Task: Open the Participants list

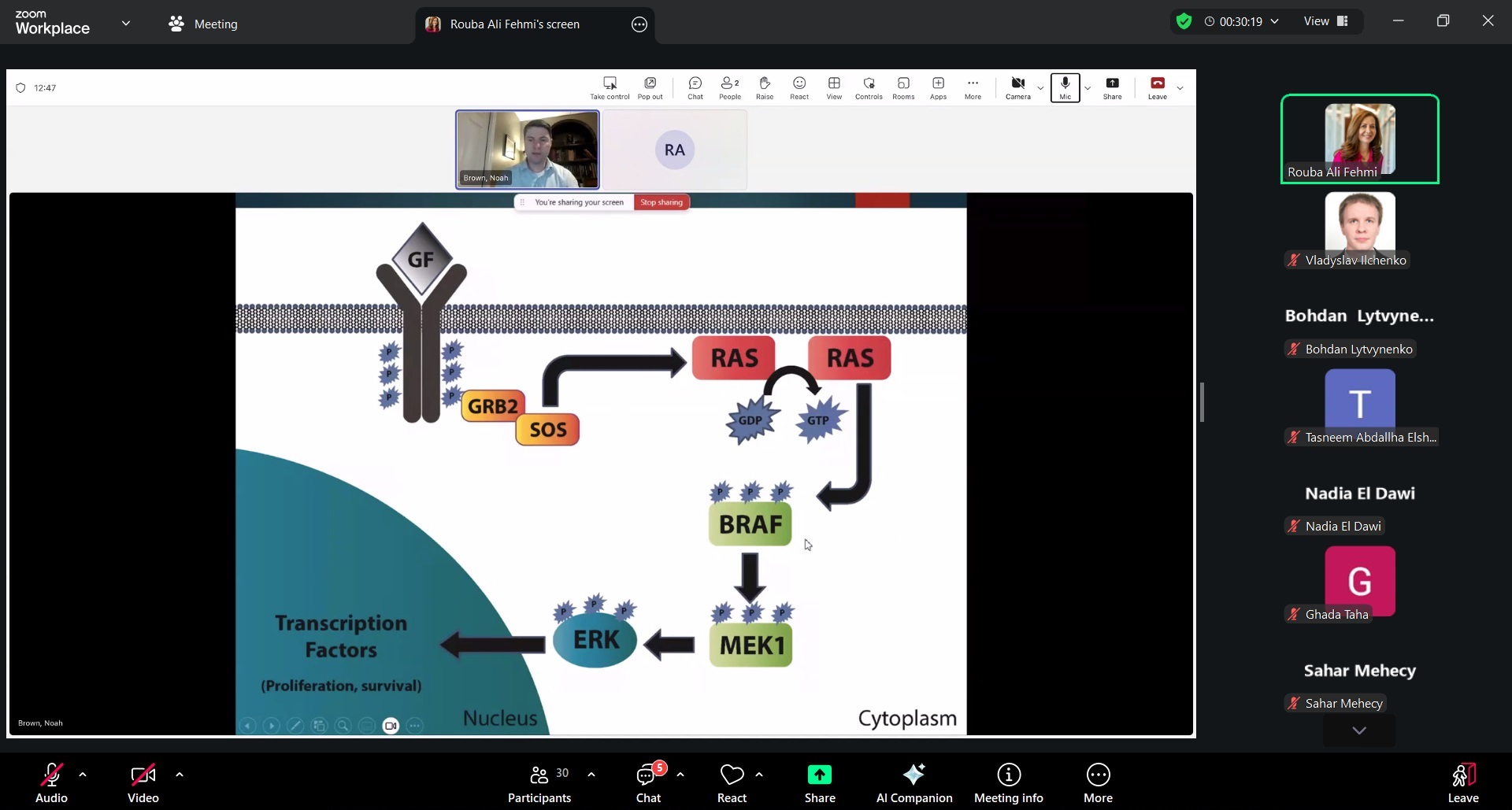Action: (x=539, y=783)
